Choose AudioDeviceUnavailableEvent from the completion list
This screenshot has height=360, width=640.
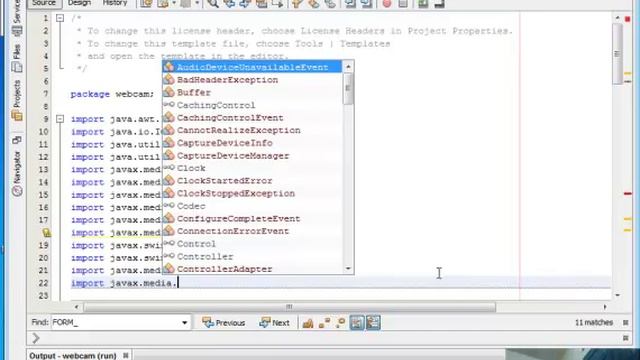[x=252, y=67]
